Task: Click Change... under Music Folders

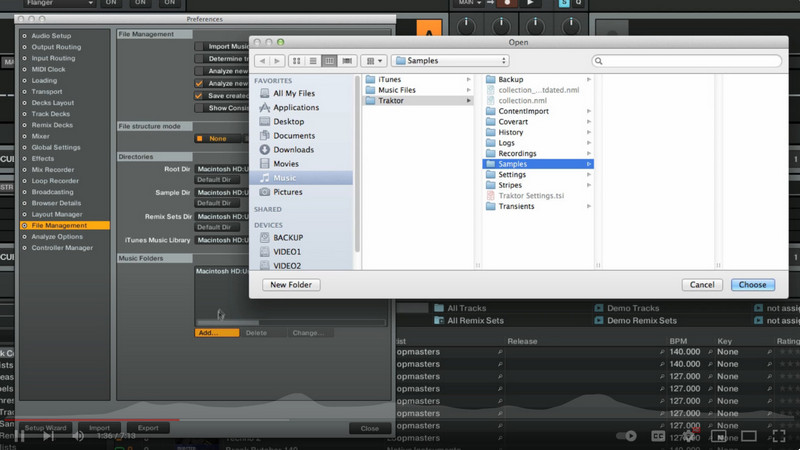Action: (308, 333)
